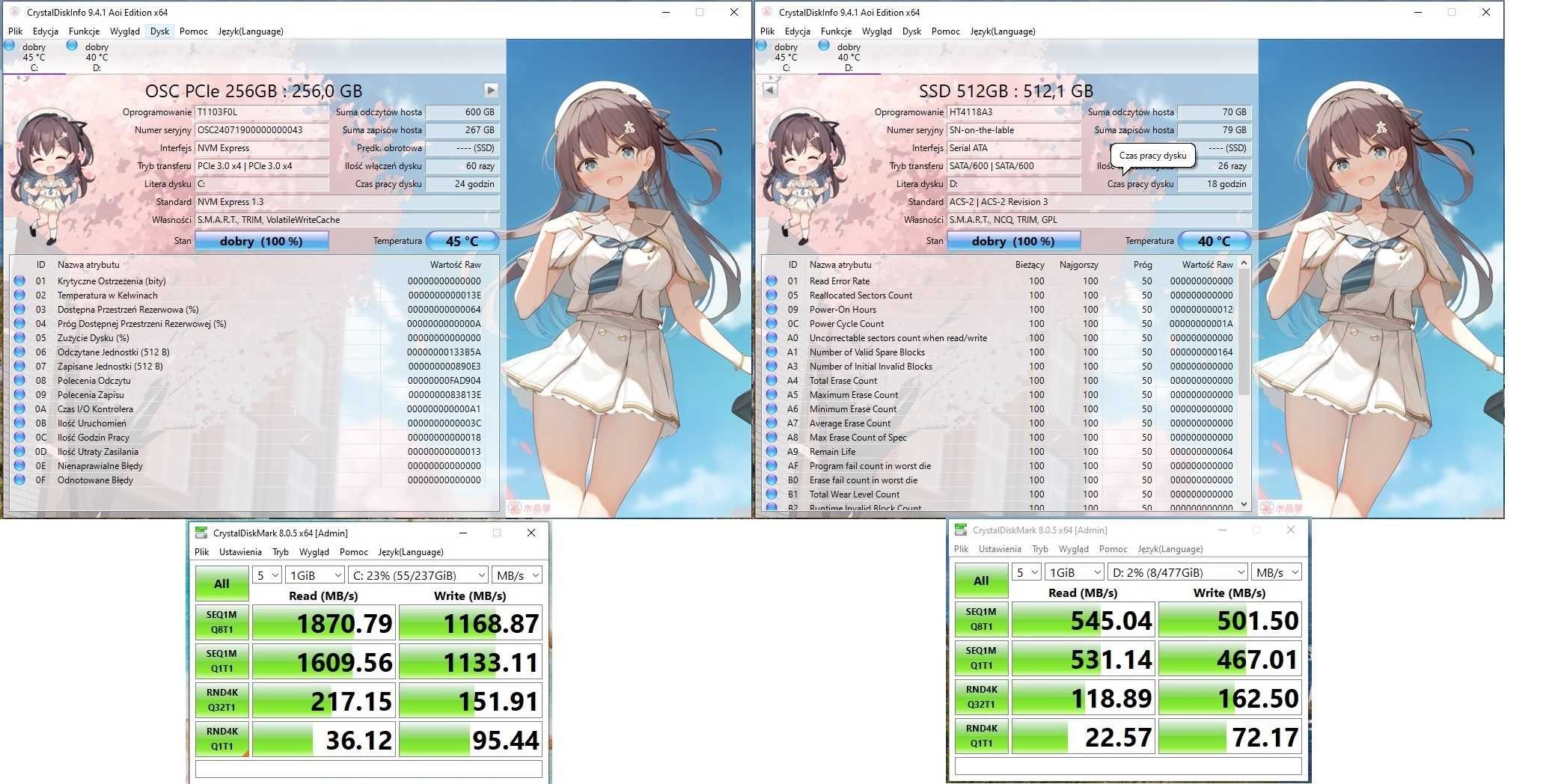Run SEQ1M Q1T1 test in left CrystalDiskMark
Screen dimensions: 1552x784
[222, 661]
